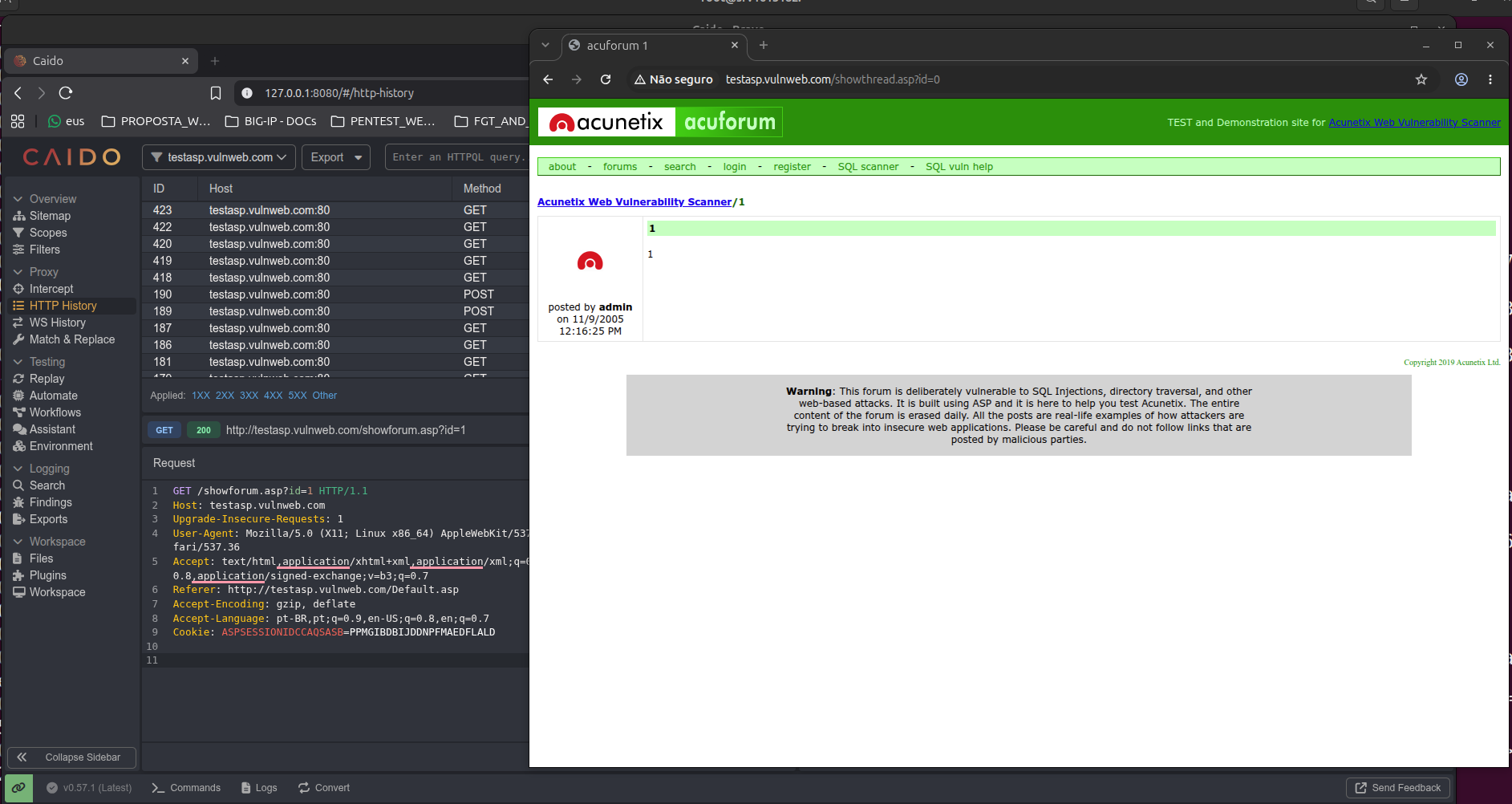Viewport: 1512px width, 804px height.
Task: Open Plugins puzzle icon in sidebar
Action: (18, 575)
